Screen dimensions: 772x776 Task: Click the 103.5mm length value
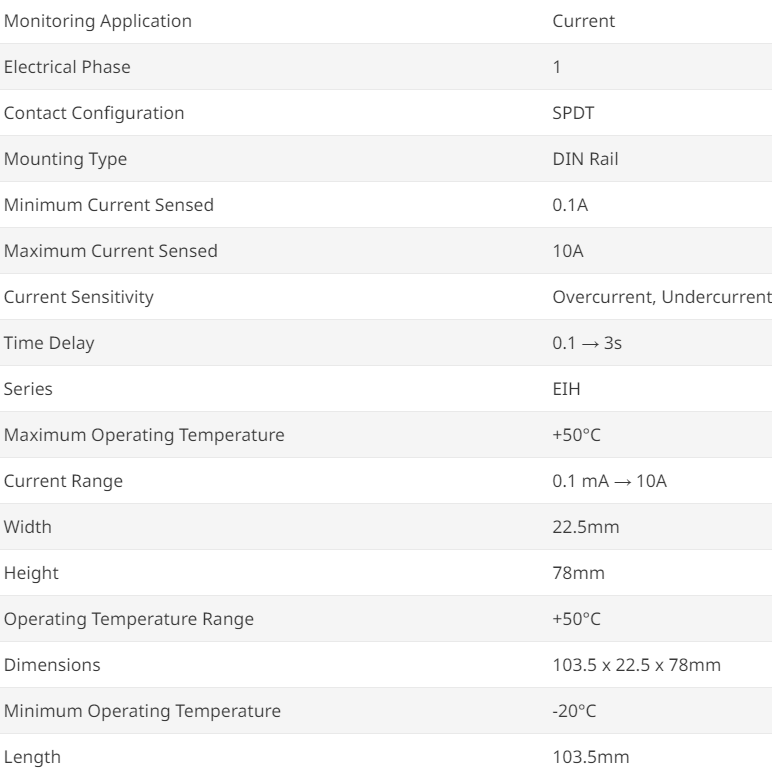[591, 757]
